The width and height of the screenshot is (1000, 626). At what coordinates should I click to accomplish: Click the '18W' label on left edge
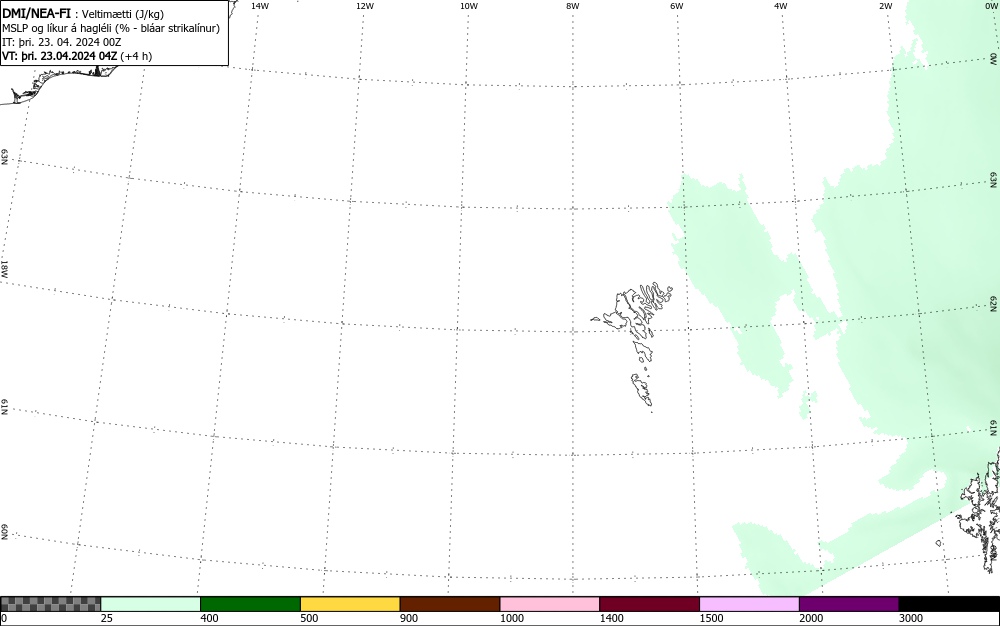4,268
